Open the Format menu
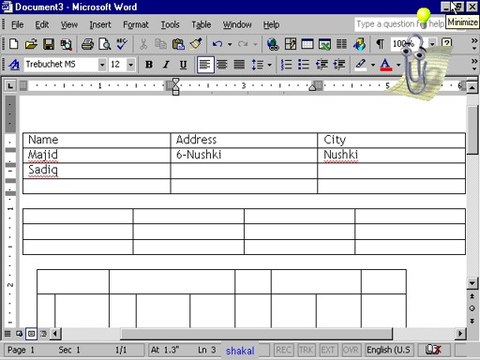 [136, 25]
